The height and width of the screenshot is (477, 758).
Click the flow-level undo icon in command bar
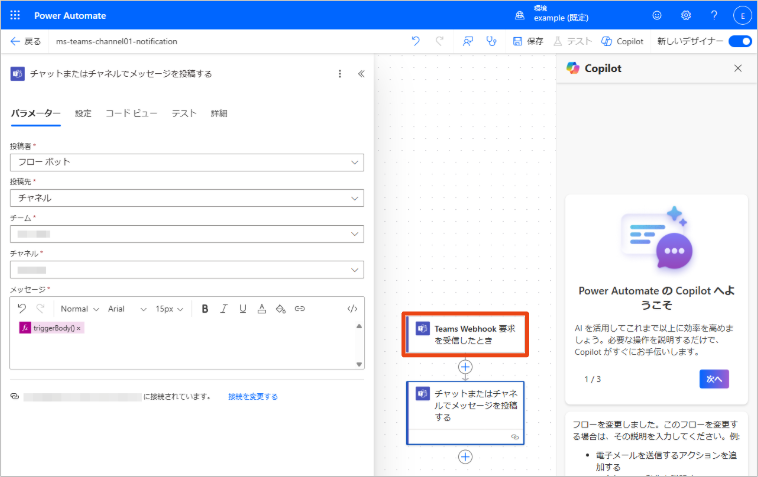coord(416,41)
